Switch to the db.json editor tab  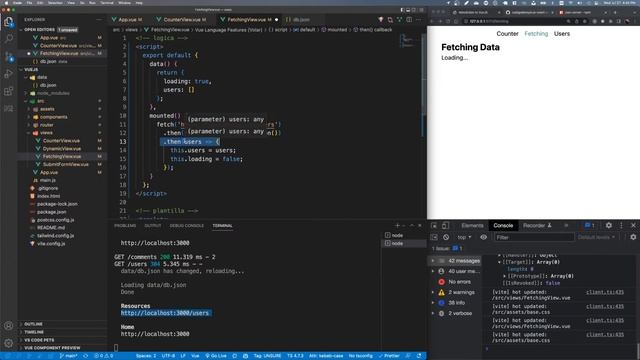pyautogui.click(x=301, y=20)
